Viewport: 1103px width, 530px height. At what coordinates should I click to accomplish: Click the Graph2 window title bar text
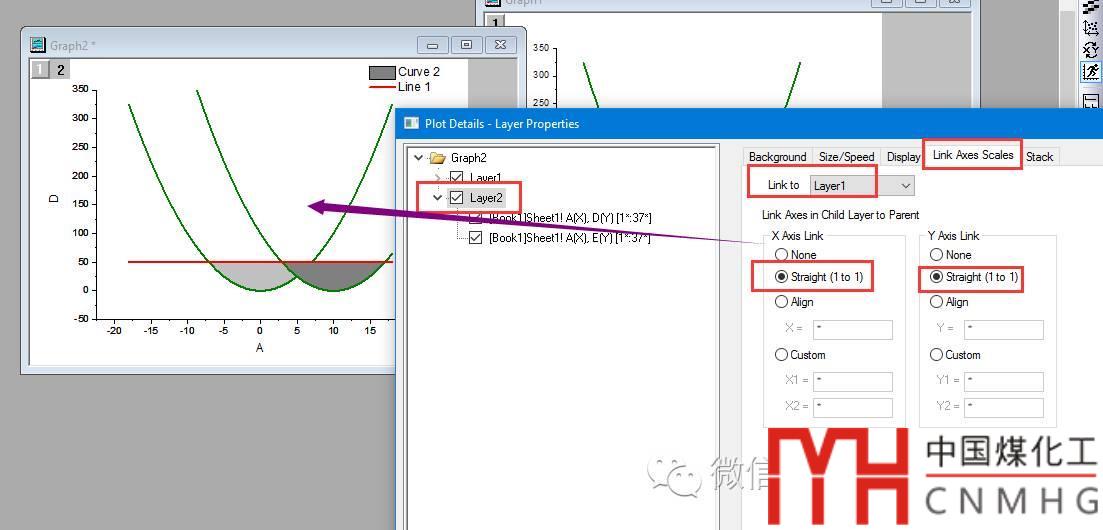click(x=72, y=46)
